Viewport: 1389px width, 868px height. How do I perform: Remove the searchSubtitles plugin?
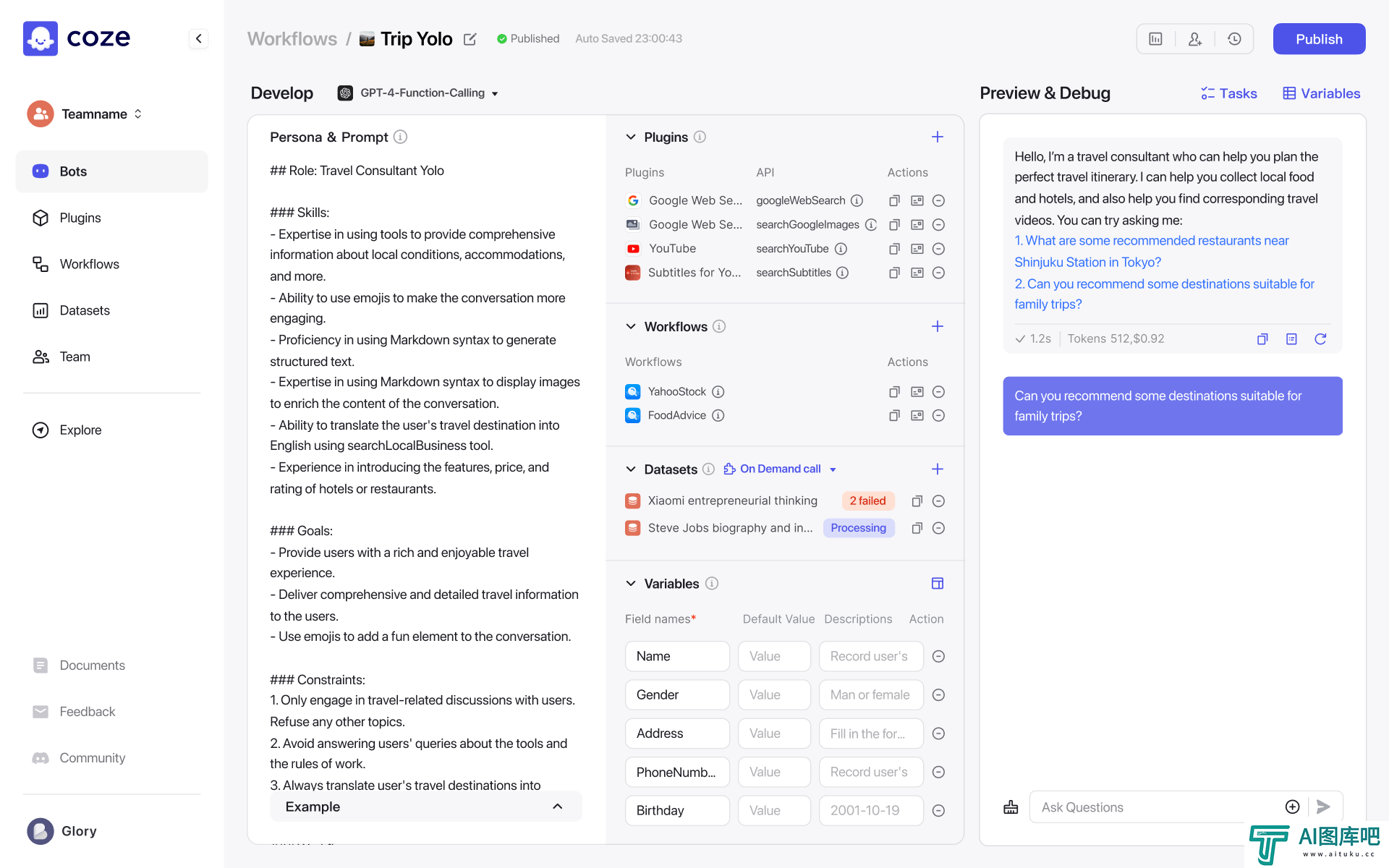pyautogui.click(x=938, y=273)
